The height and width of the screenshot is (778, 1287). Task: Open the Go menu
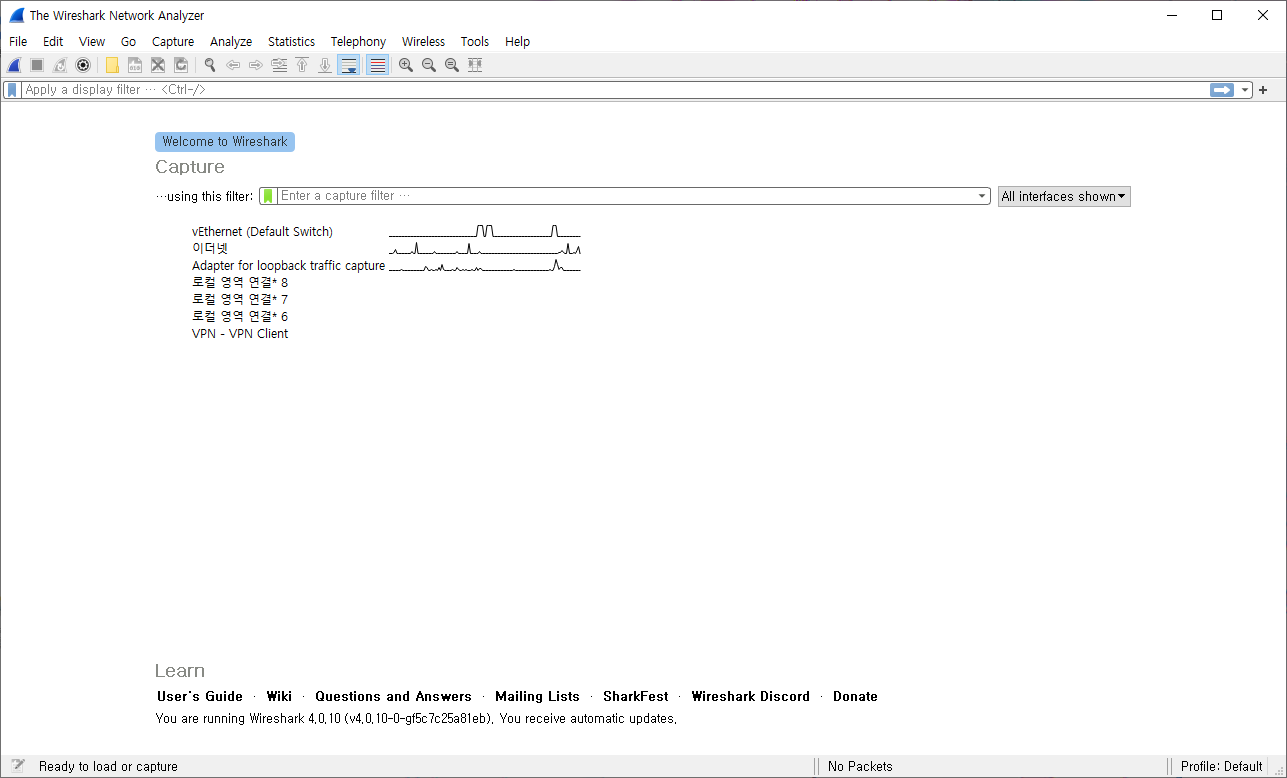point(128,42)
